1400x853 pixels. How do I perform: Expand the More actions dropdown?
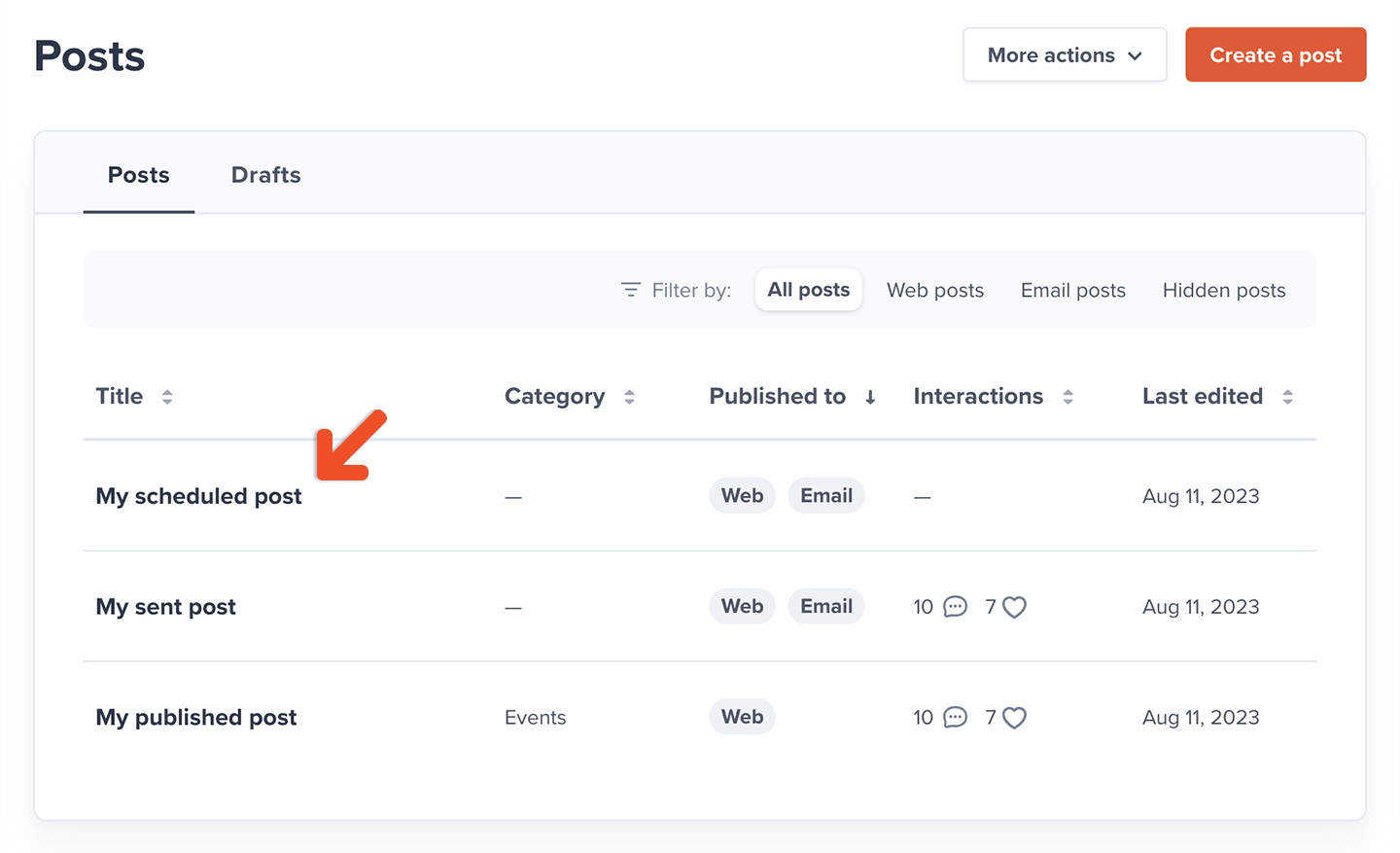(x=1064, y=55)
